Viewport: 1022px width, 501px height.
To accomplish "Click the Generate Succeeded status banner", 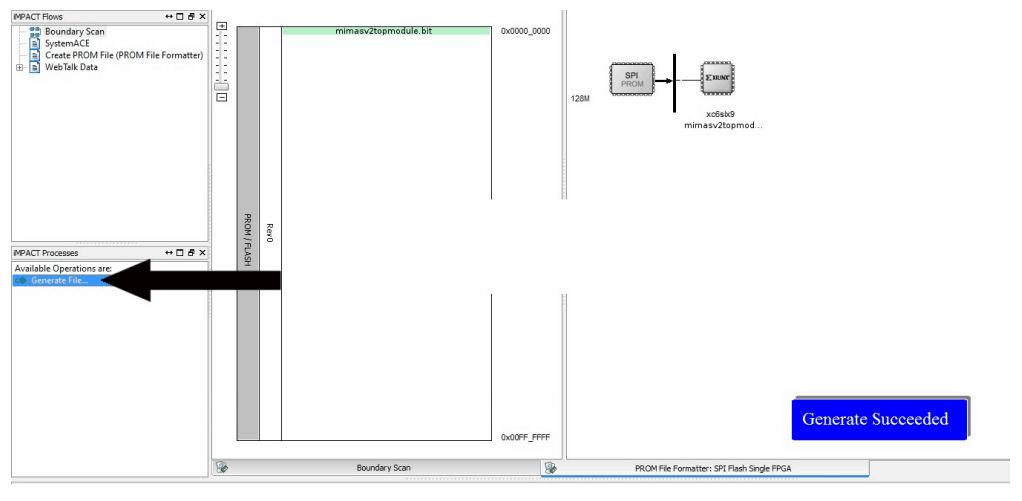I will pyautogui.click(x=875, y=419).
